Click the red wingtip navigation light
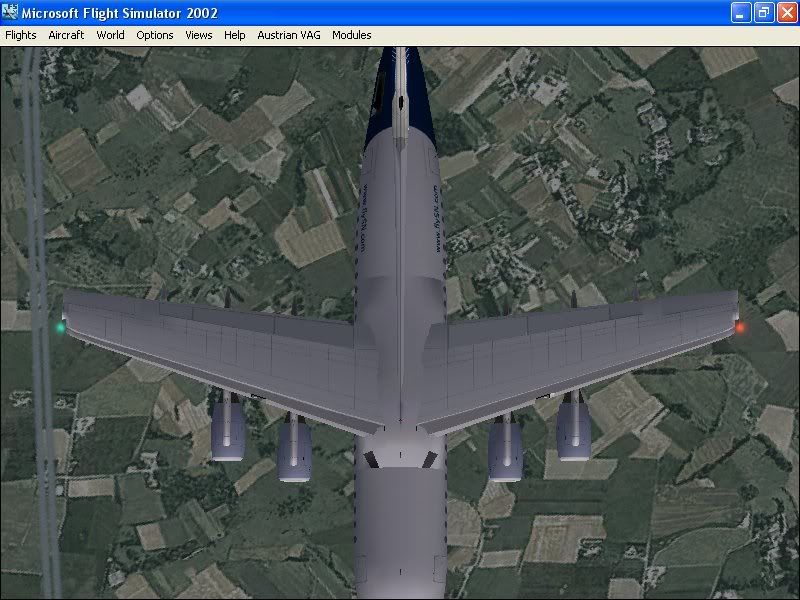The height and width of the screenshot is (600, 800). [740, 327]
